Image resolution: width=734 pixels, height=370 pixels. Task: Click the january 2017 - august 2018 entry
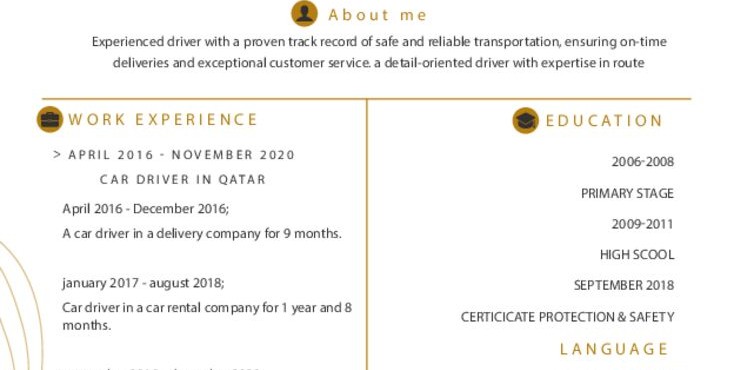[143, 283]
